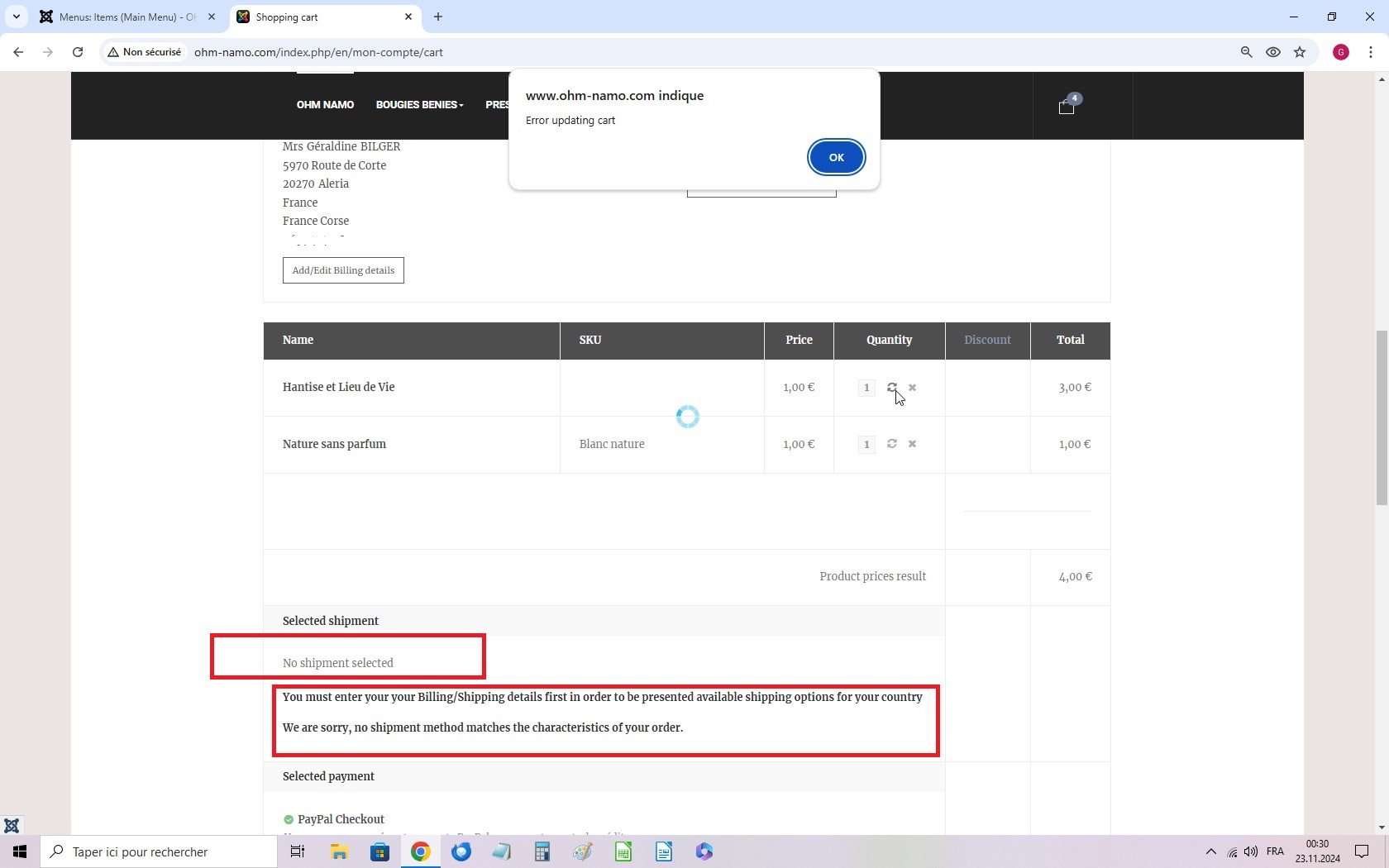Image resolution: width=1389 pixels, height=868 pixels.
Task: Reload the page
Action: click(78, 52)
